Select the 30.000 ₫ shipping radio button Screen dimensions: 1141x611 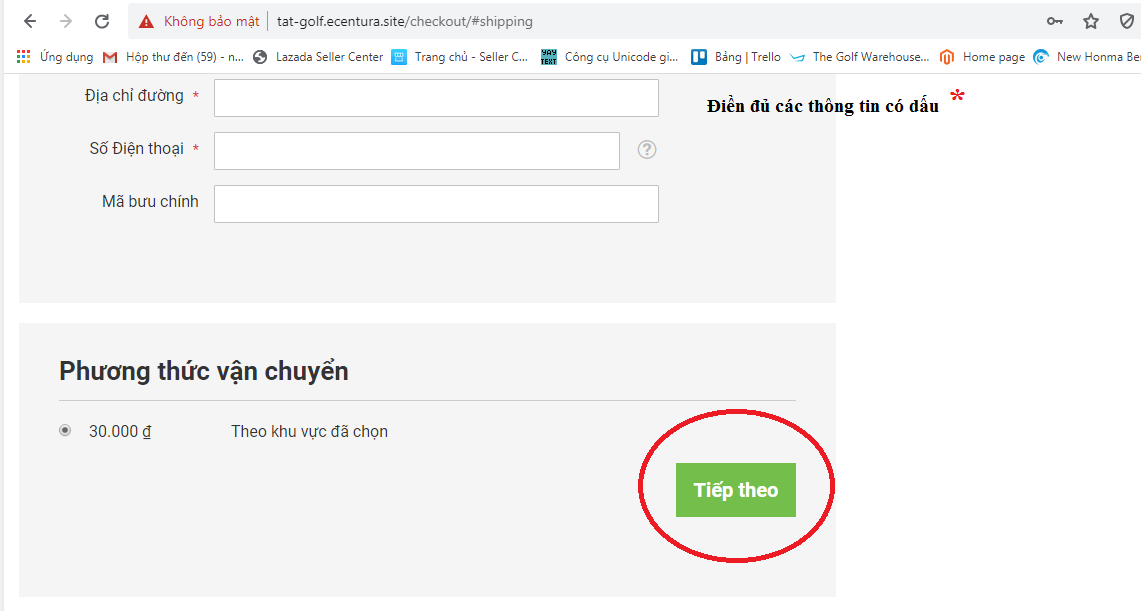[65, 431]
